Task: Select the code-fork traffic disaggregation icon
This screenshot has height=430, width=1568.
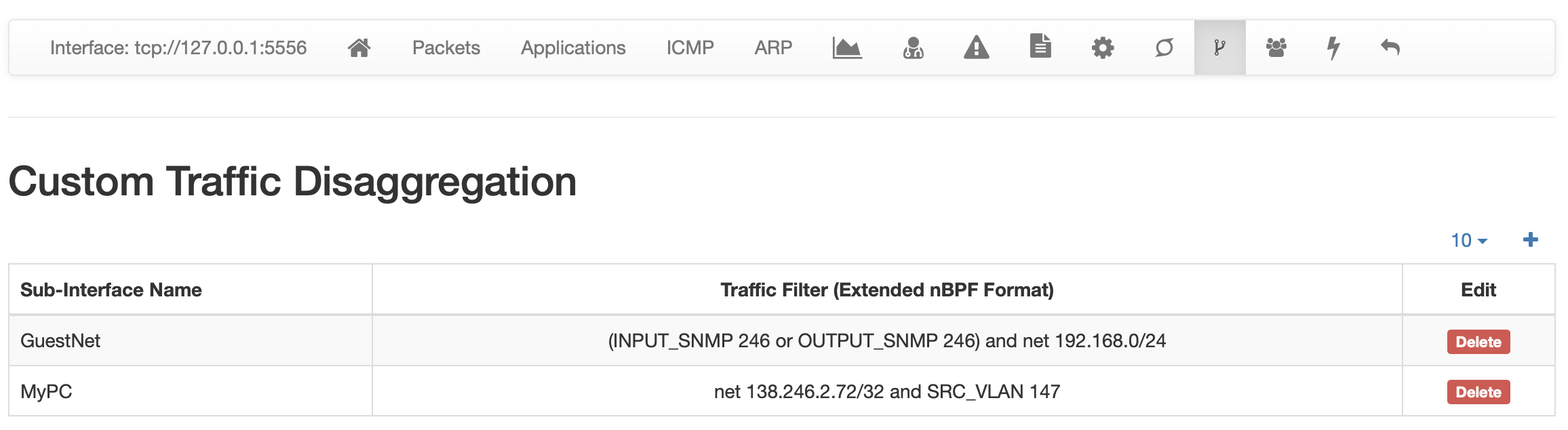Action: point(1219,47)
